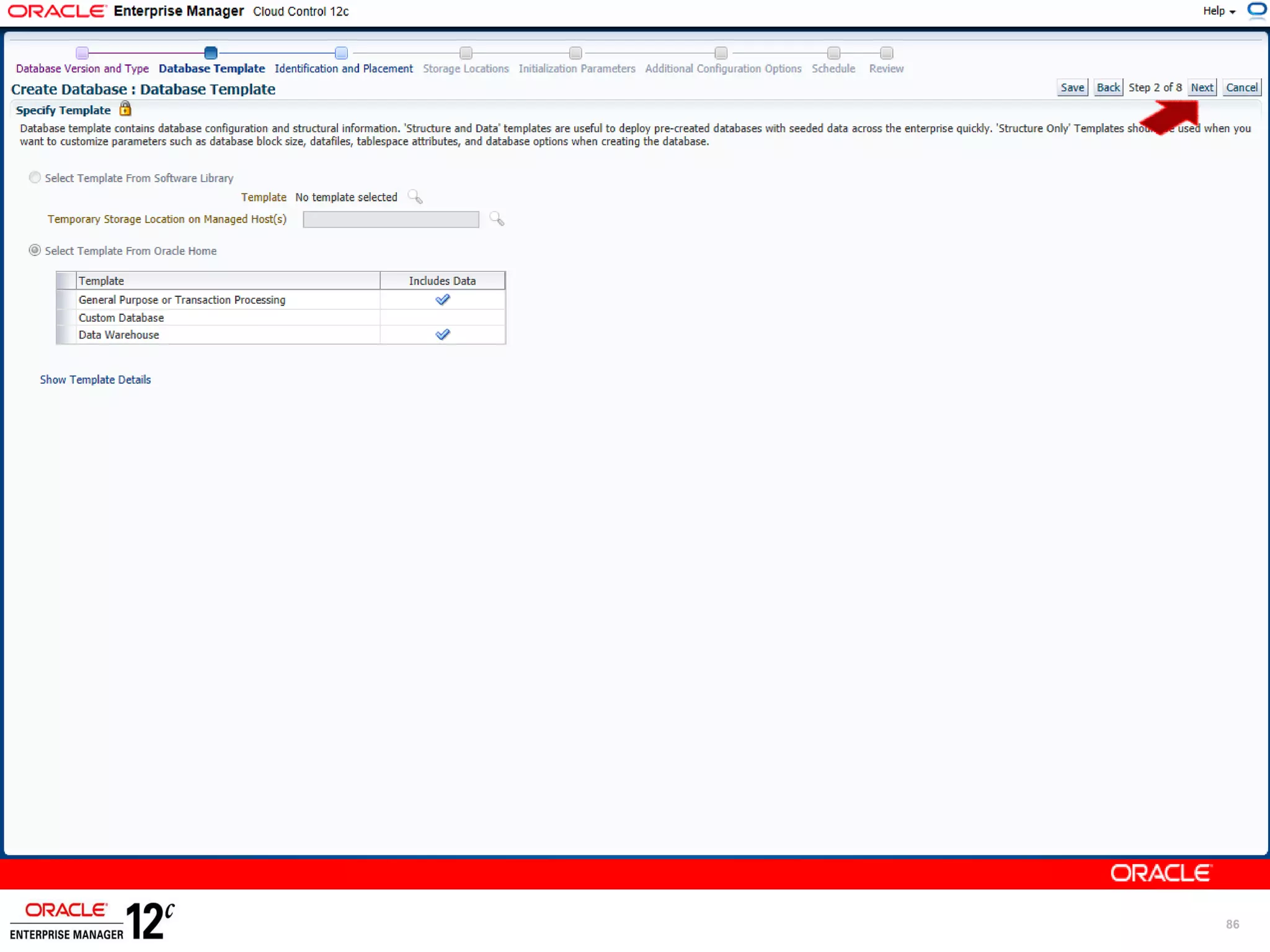Screen dimensions: 1270x952
Task: Open Show Template Details link
Action: 95,379
